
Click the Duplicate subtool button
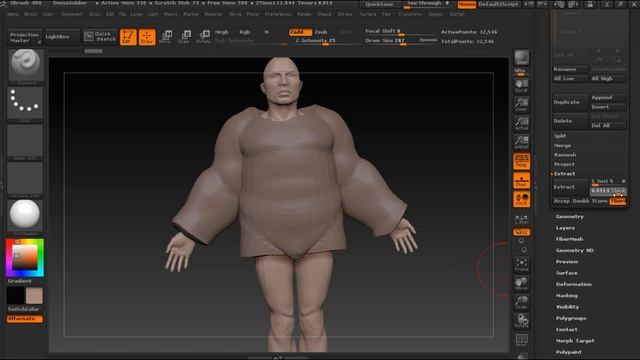[x=570, y=102]
